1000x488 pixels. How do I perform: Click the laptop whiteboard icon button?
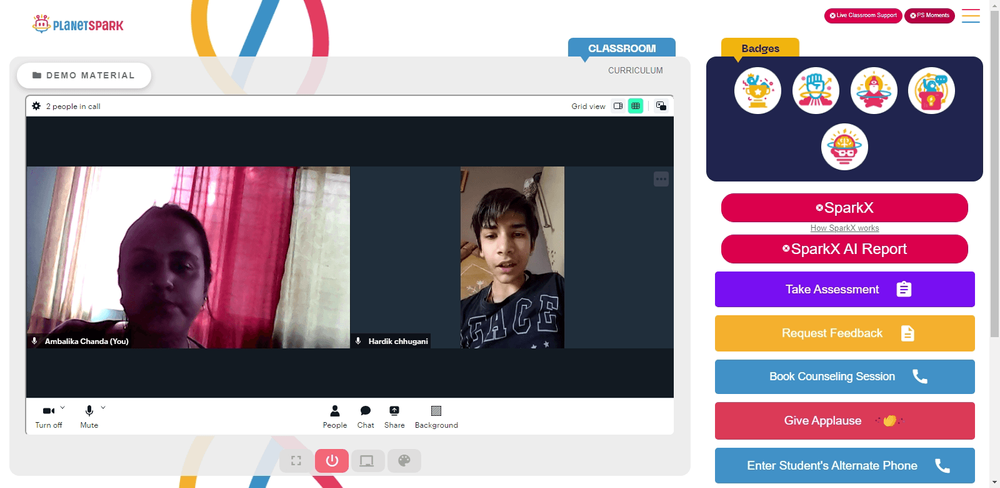[367, 461]
